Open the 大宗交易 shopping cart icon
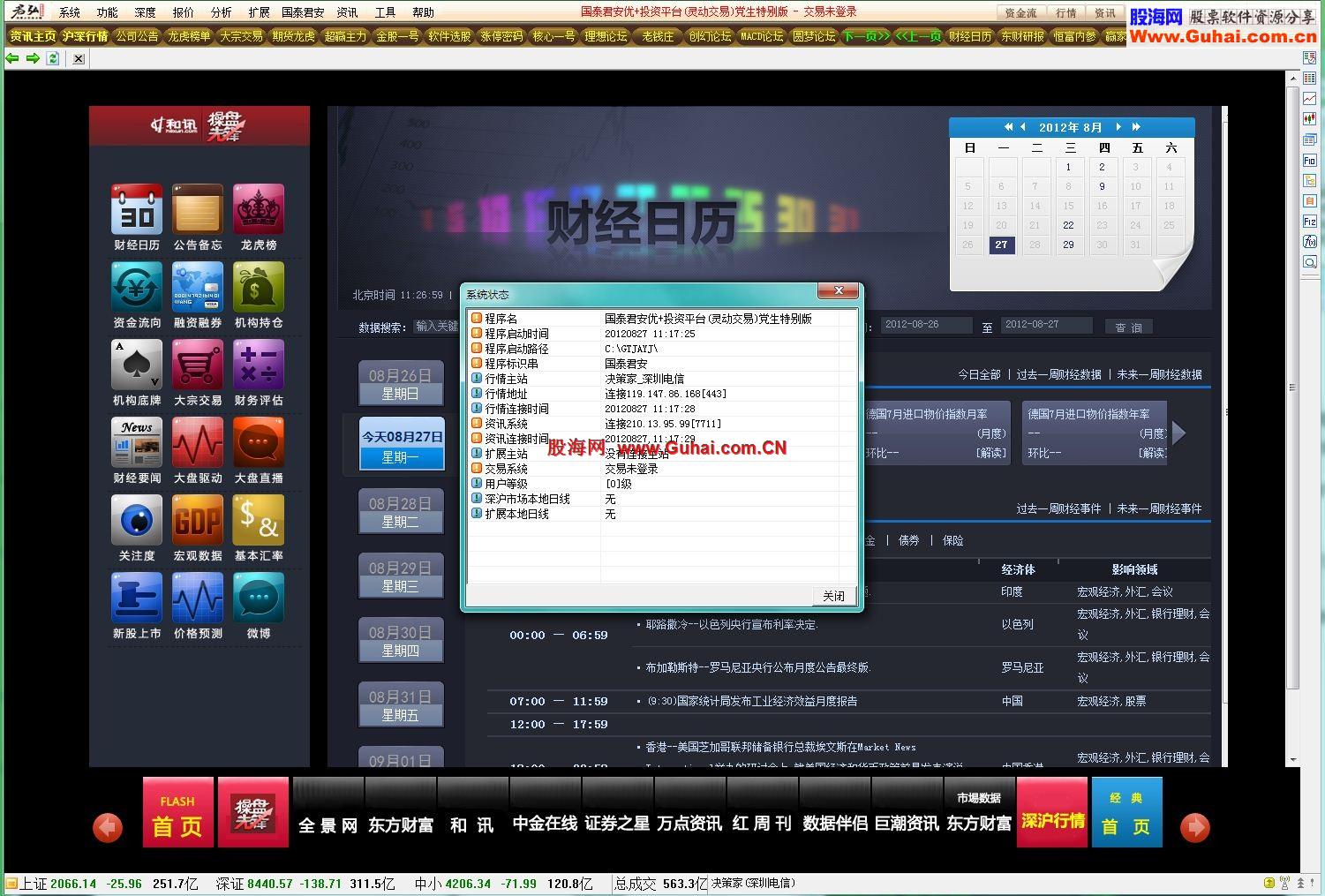1325x896 pixels. pyautogui.click(x=198, y=365)
